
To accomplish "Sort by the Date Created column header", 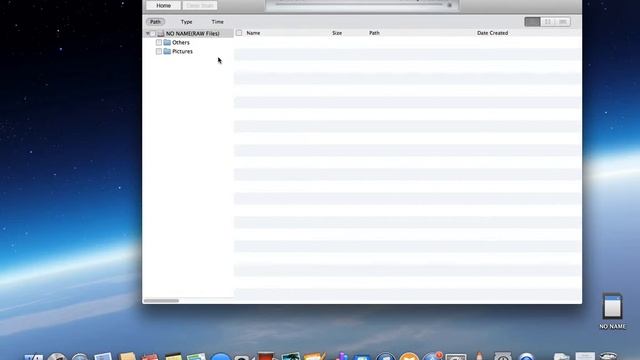I will point(492,33).
